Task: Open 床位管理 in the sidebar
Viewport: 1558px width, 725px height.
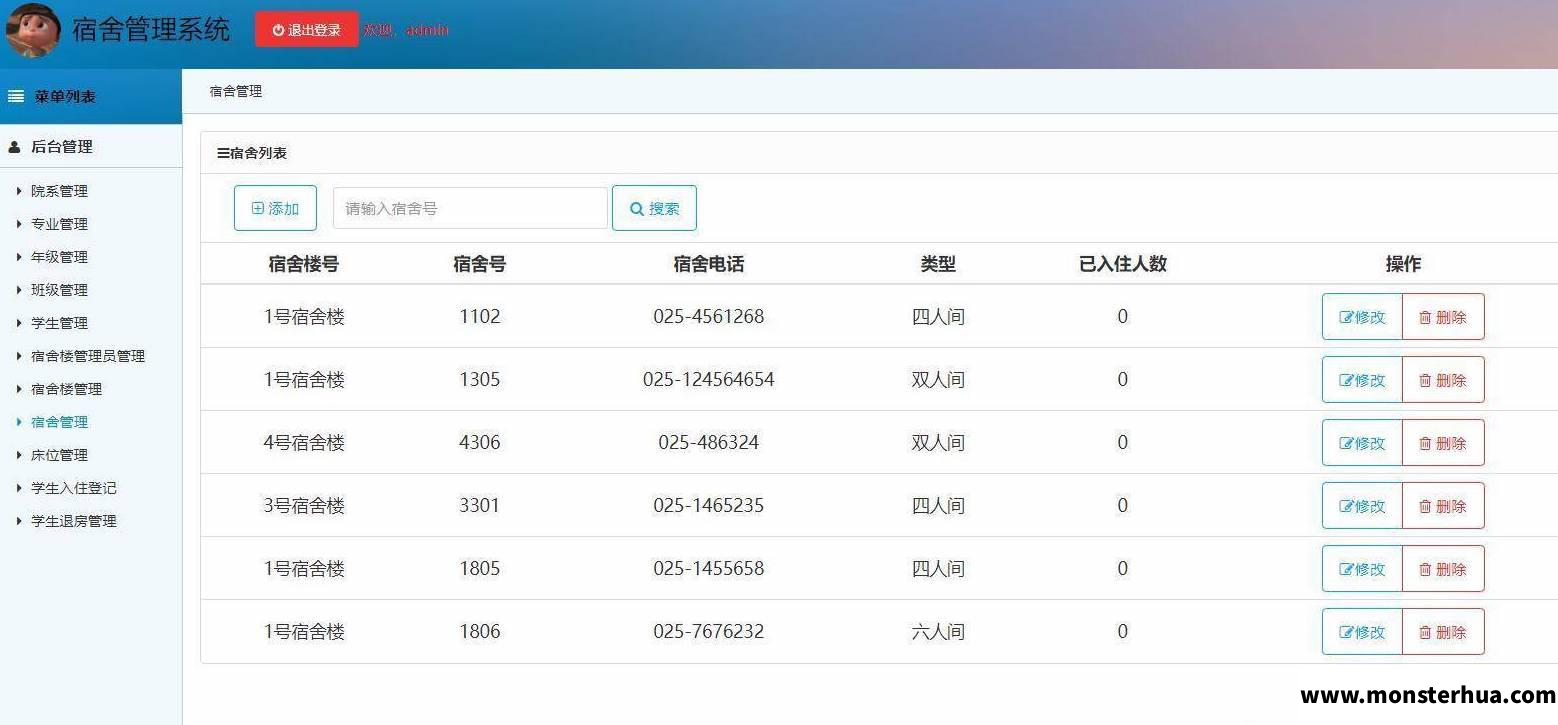Action: click(x=59, y=455)
